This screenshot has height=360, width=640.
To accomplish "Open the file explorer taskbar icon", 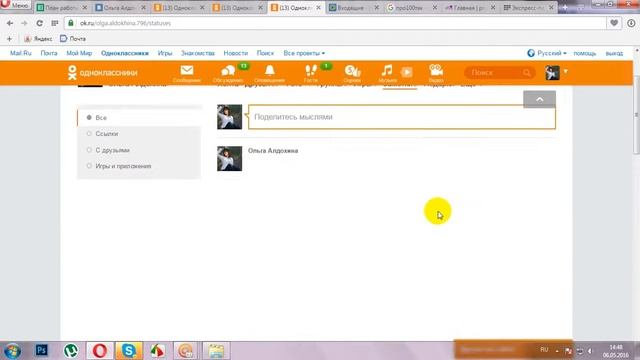I will pos(216,351).
